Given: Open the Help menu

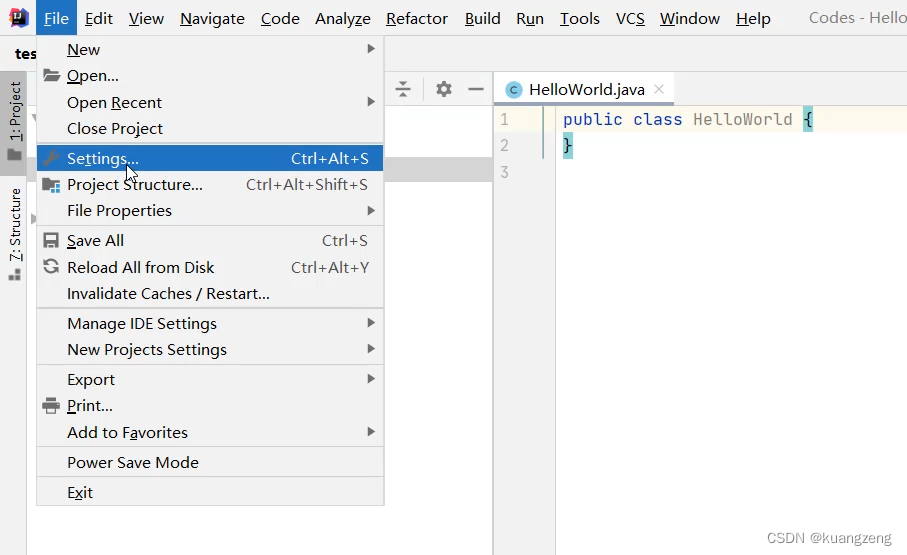Looking at the screenshot, I should pos(753,19).
